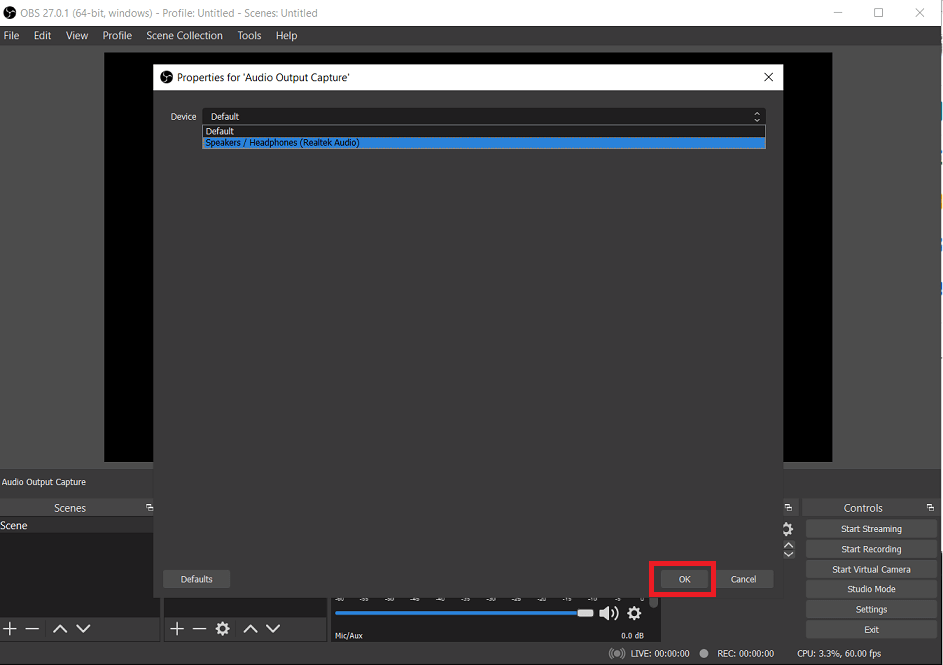Decrease transition duration with the down stepper arrow
Image resolution: width=943 pixels, height=665 pixels.
(788, 554)
